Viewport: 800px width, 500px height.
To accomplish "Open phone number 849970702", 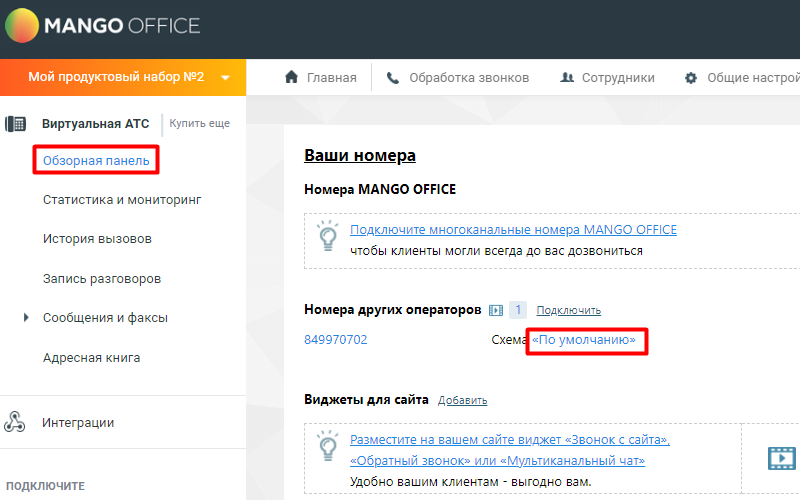I will [x=336, y=340].
